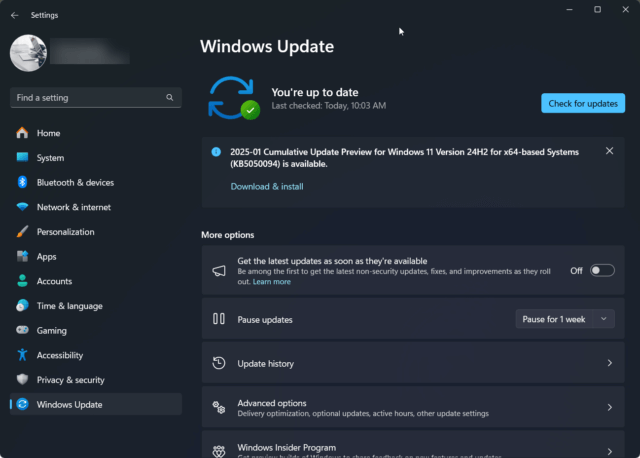Dismiss the KB5050094 update notice
640x458 pixels.
pyautogui.click(x=609, y=151)
